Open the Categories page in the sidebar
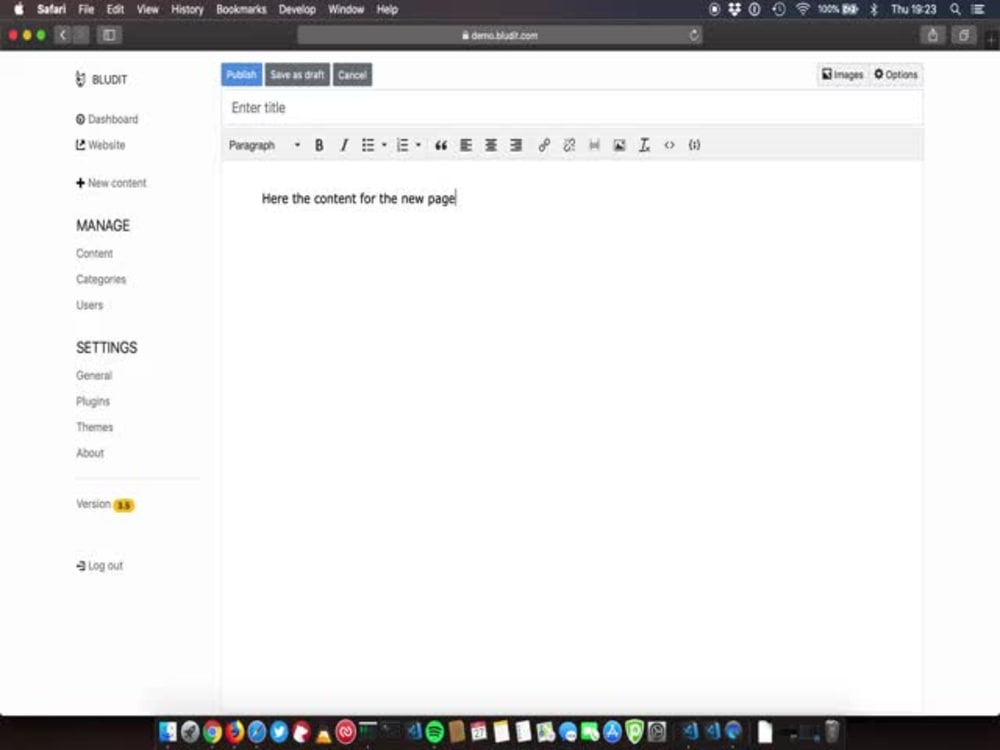This screenshot has width=1000, height=750. point(100,279)
